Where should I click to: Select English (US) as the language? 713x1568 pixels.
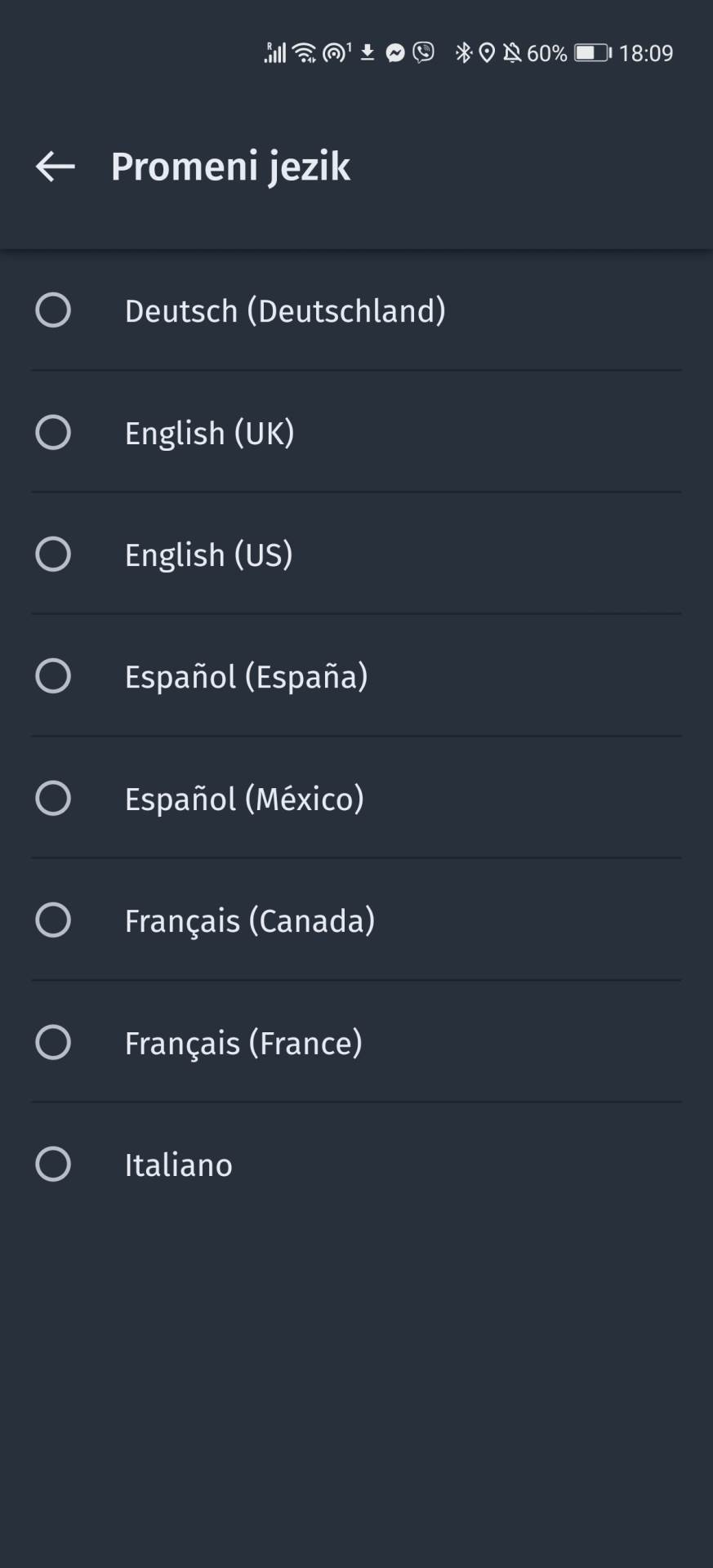(53, 554)
